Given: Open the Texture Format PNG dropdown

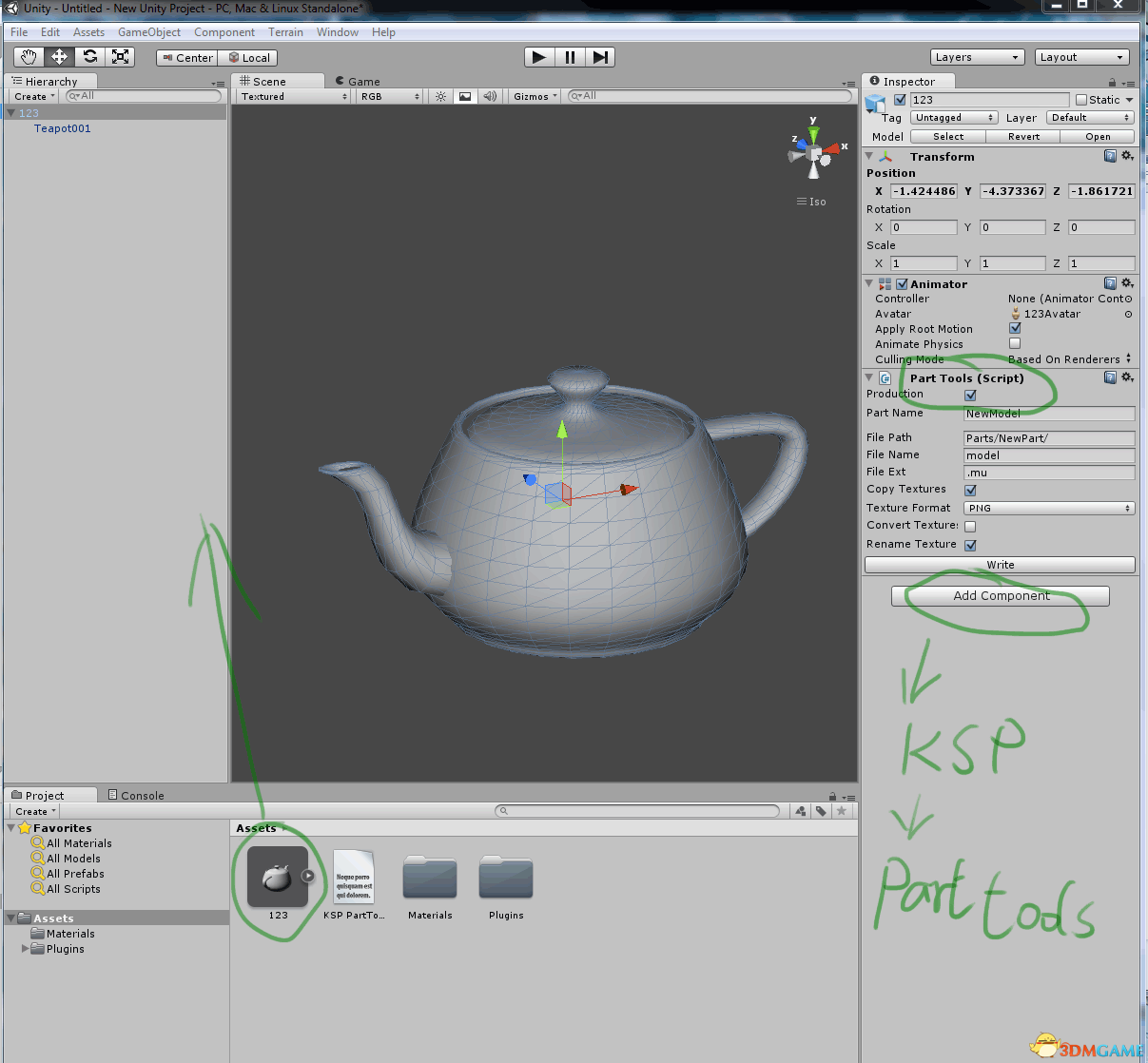Looking at the screenshot, I should coord(1048,508).
